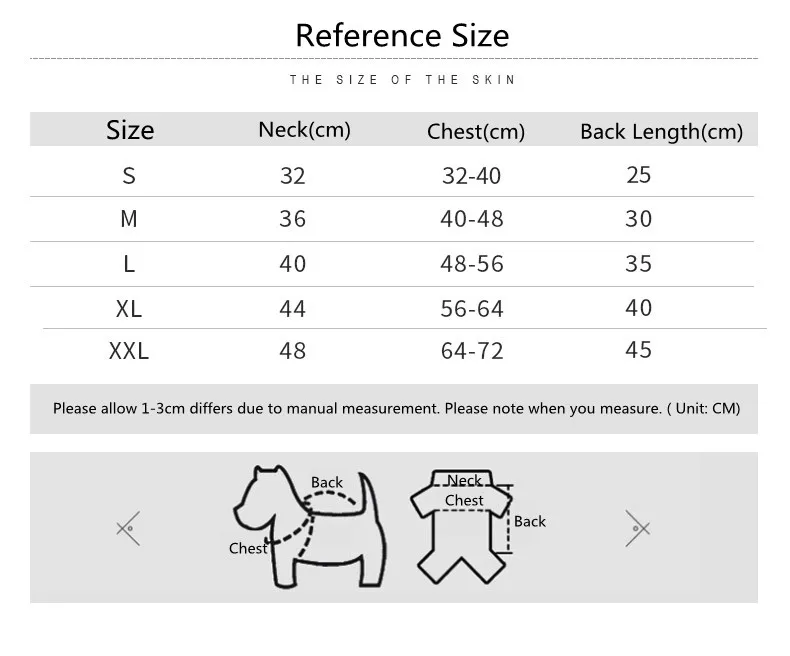Click the 44 neck value for XL

pyautogui.click(x=293, y=308)
